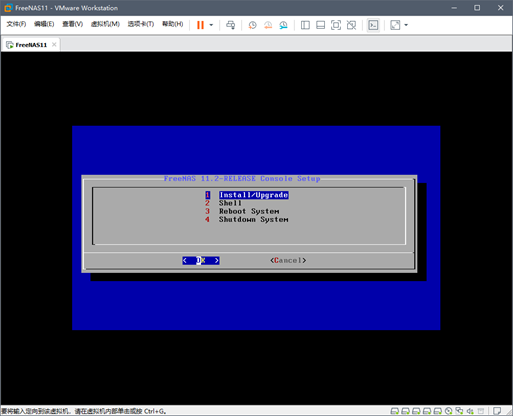This screenshot has width=513, height=416.
Task: Click the CD/DVD drive status icon
Action: (449, 411)
